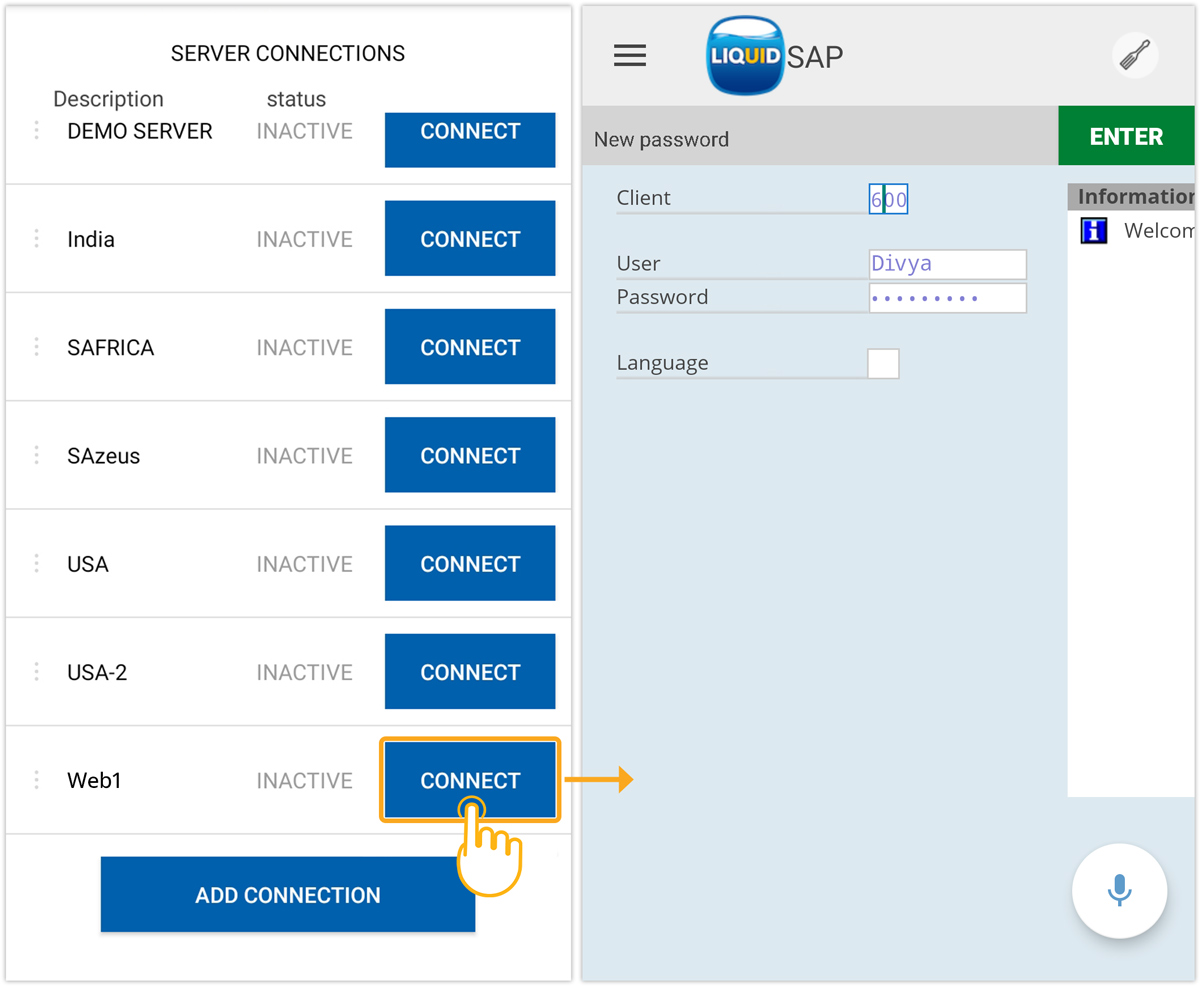Open options dots for SAzeus connection
The width and height of the screenshot is (1200, 986).
click(37, 456)
